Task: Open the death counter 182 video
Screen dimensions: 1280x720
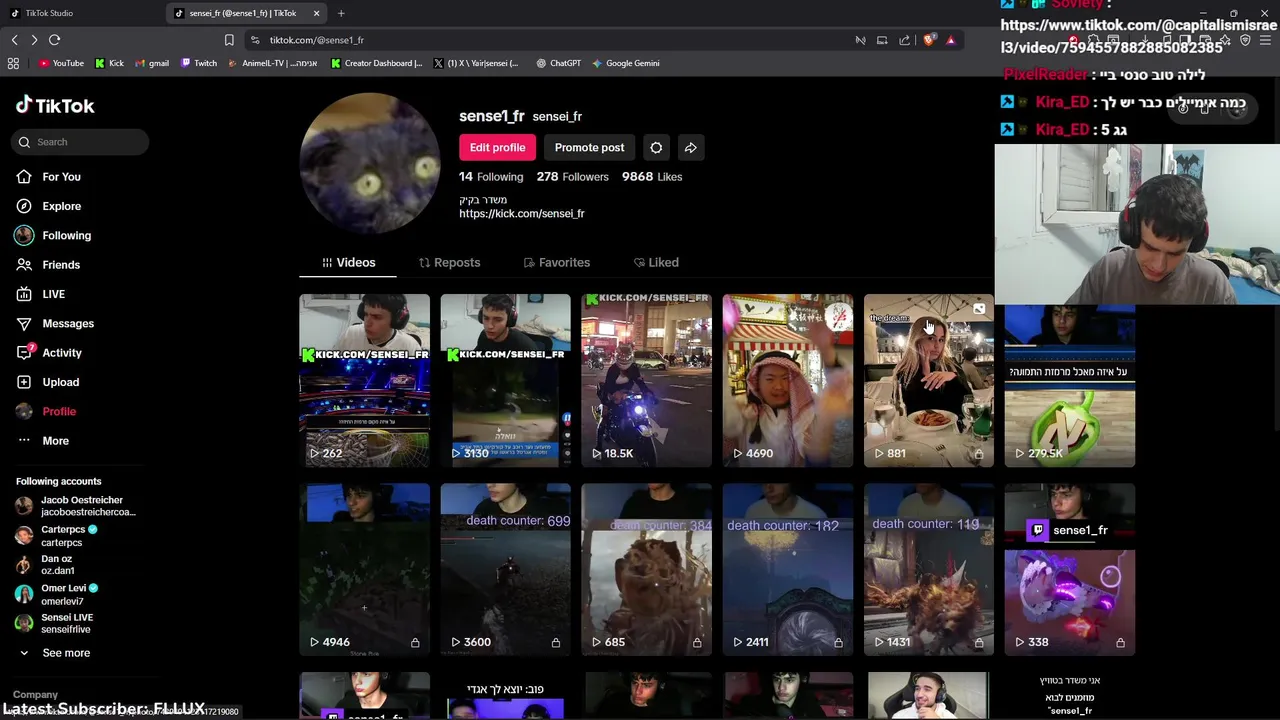Action: click(787, 570)
